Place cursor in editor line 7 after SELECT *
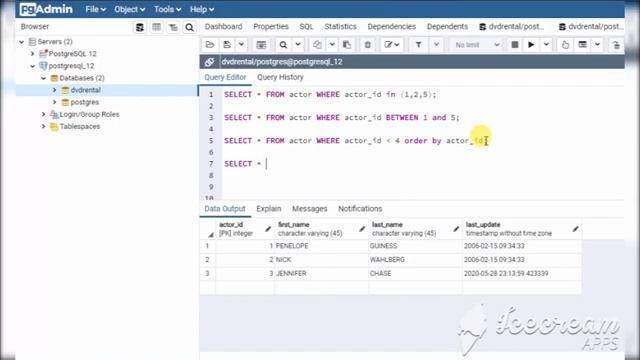 [266, 164]
